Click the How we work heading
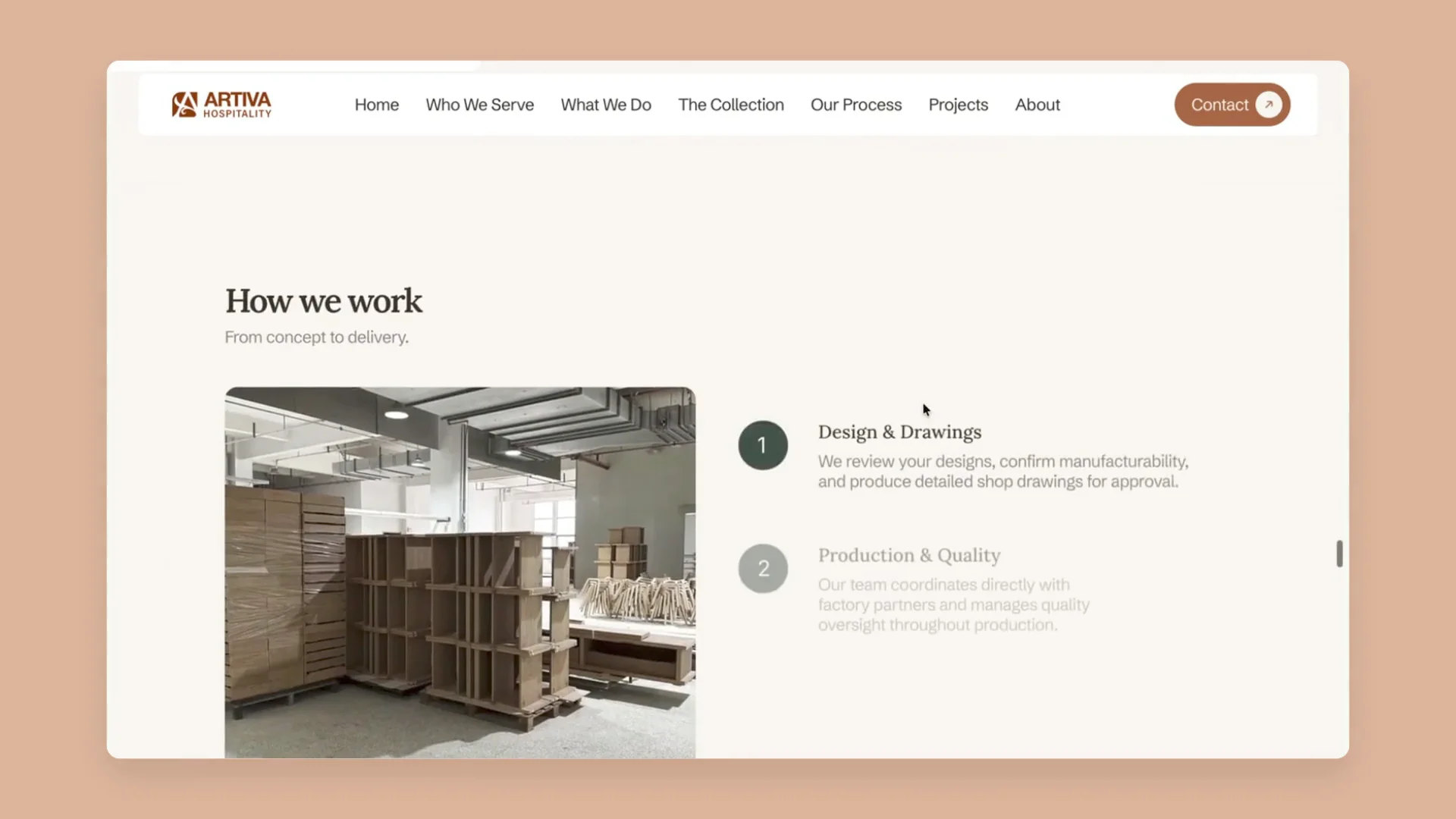Viewport: 1456px width, 819px height. [x=324, y=301]
